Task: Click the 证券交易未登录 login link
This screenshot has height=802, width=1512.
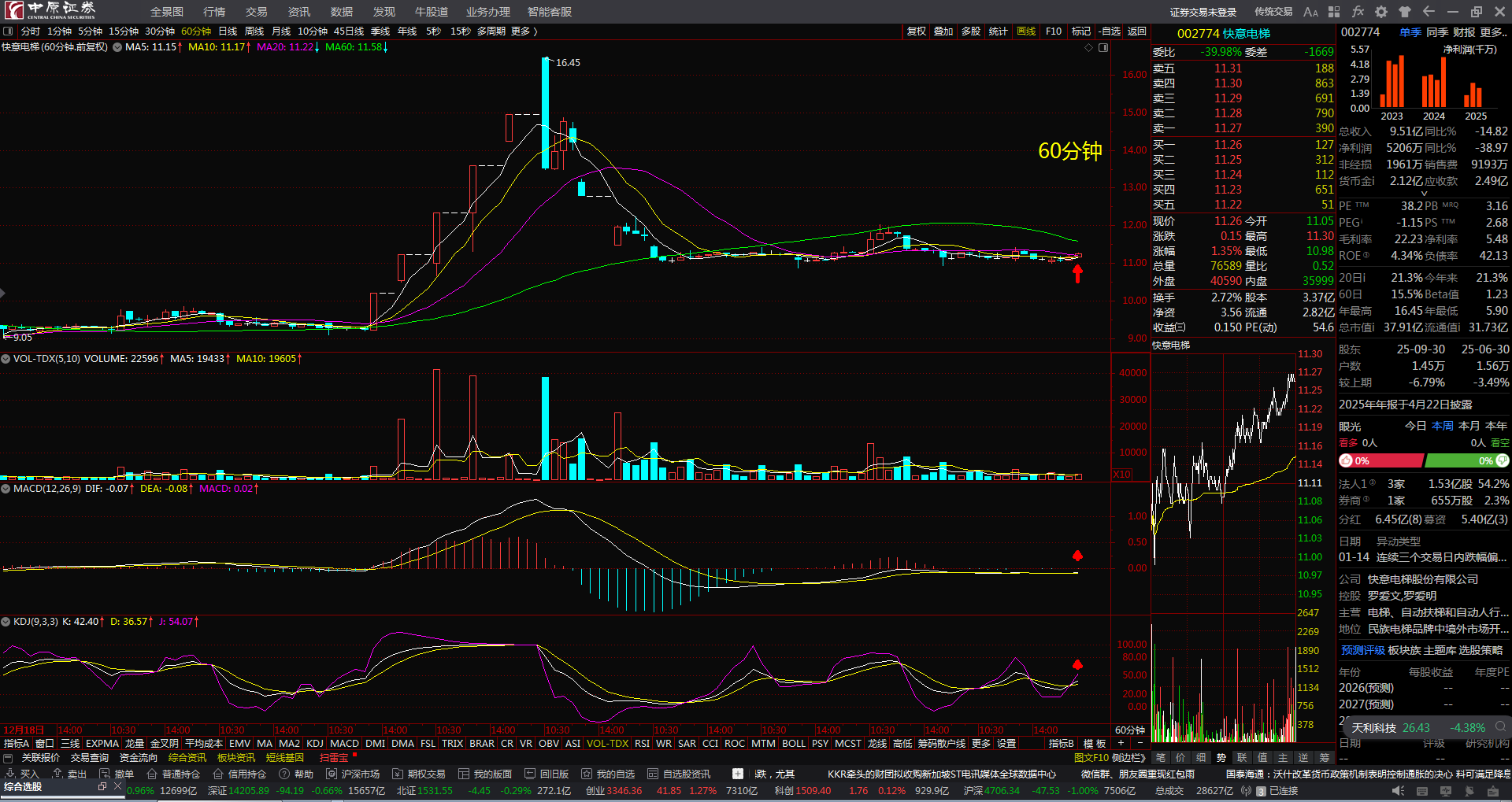Action: click(x=1203, y=12)
